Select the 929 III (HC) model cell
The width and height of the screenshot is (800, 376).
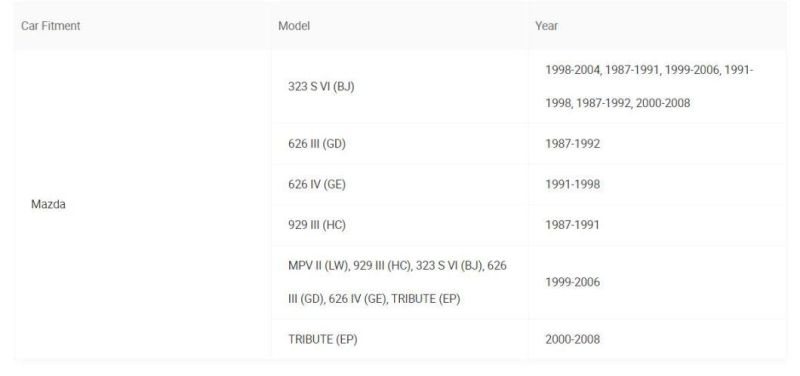pos(399,225)
